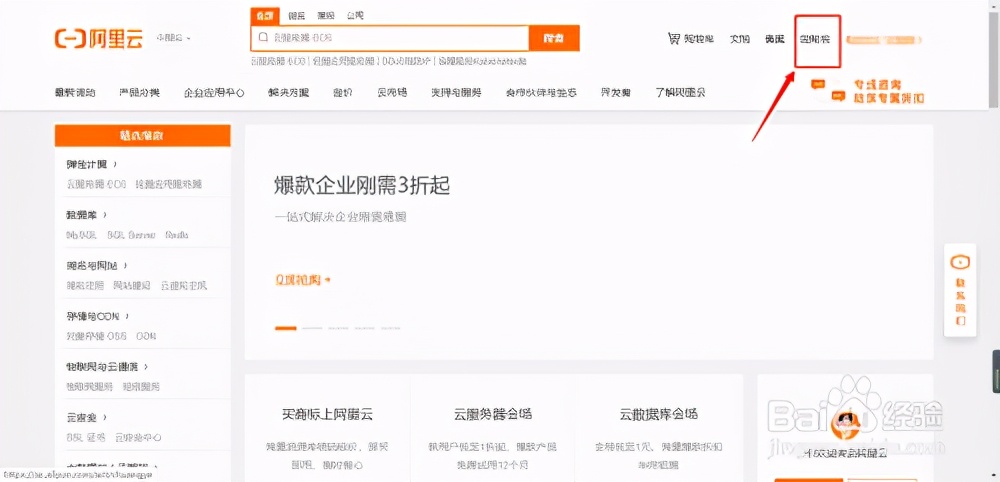Open the 控制台 console link
Image resolution: width=1000 pixels, height=482 pixels.
point(816,39)
